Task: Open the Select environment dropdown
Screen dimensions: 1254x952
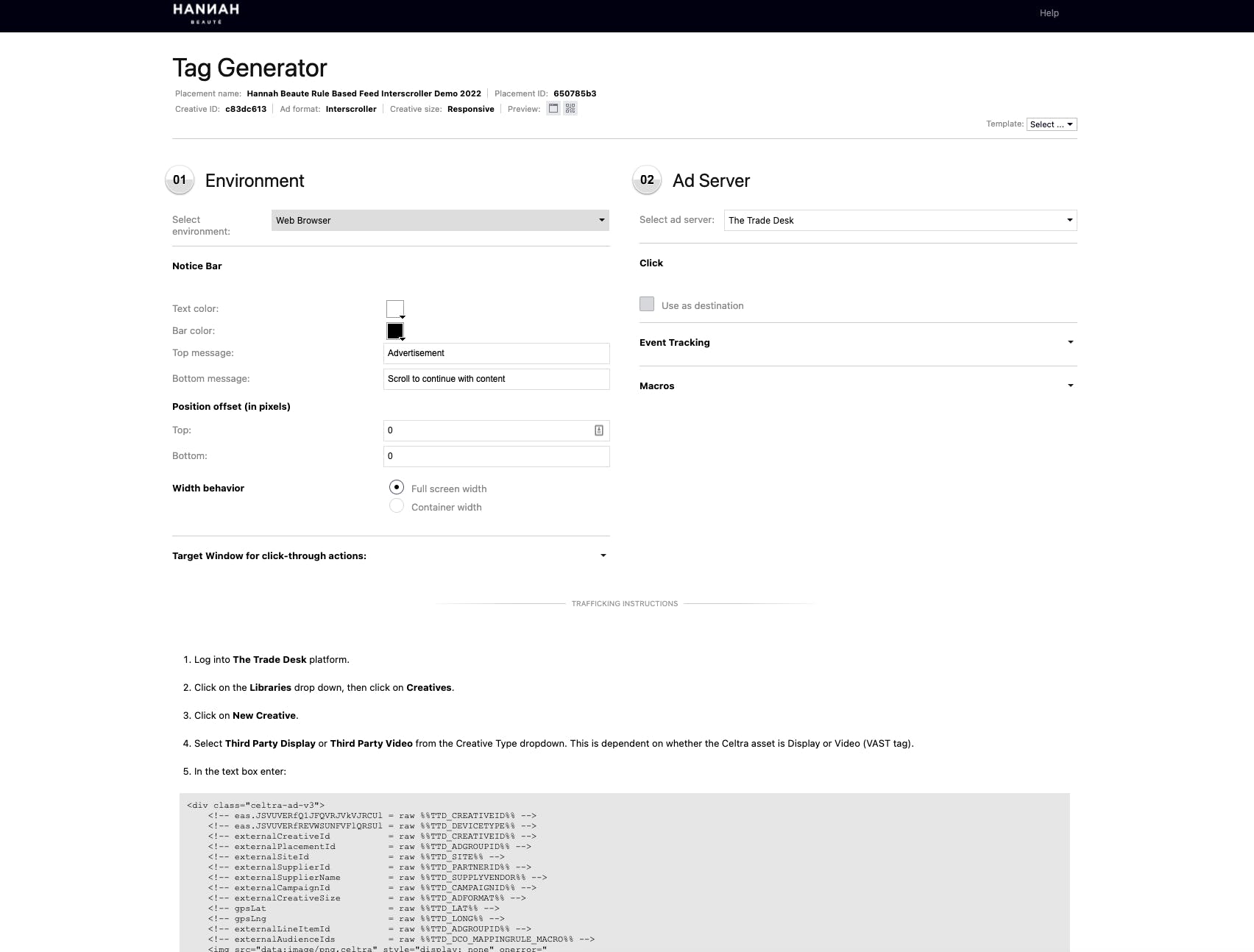Action: pyautogui.click(x=440, y=220)
